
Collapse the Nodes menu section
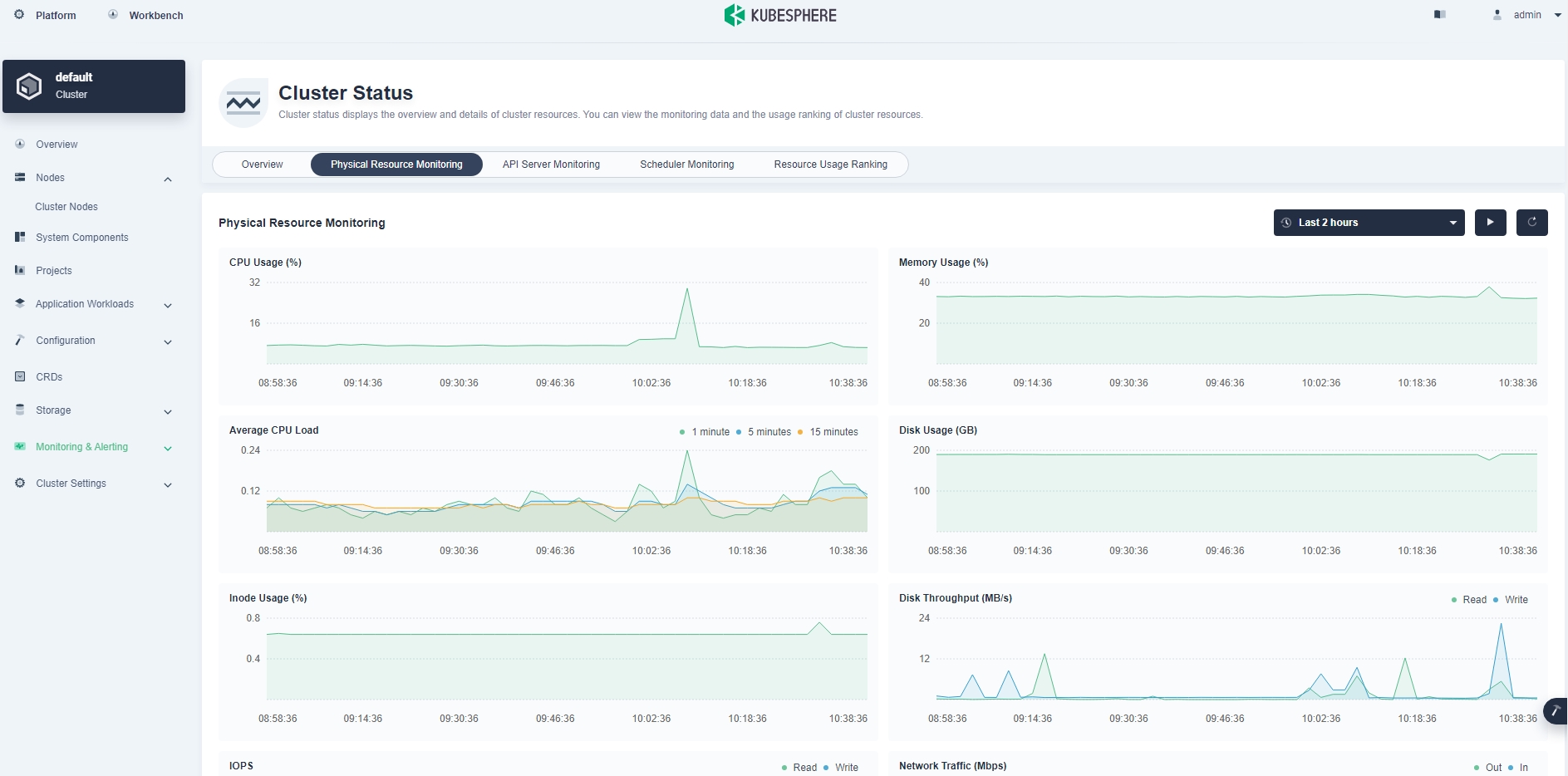pyautogui.click(x=168, y=179)
